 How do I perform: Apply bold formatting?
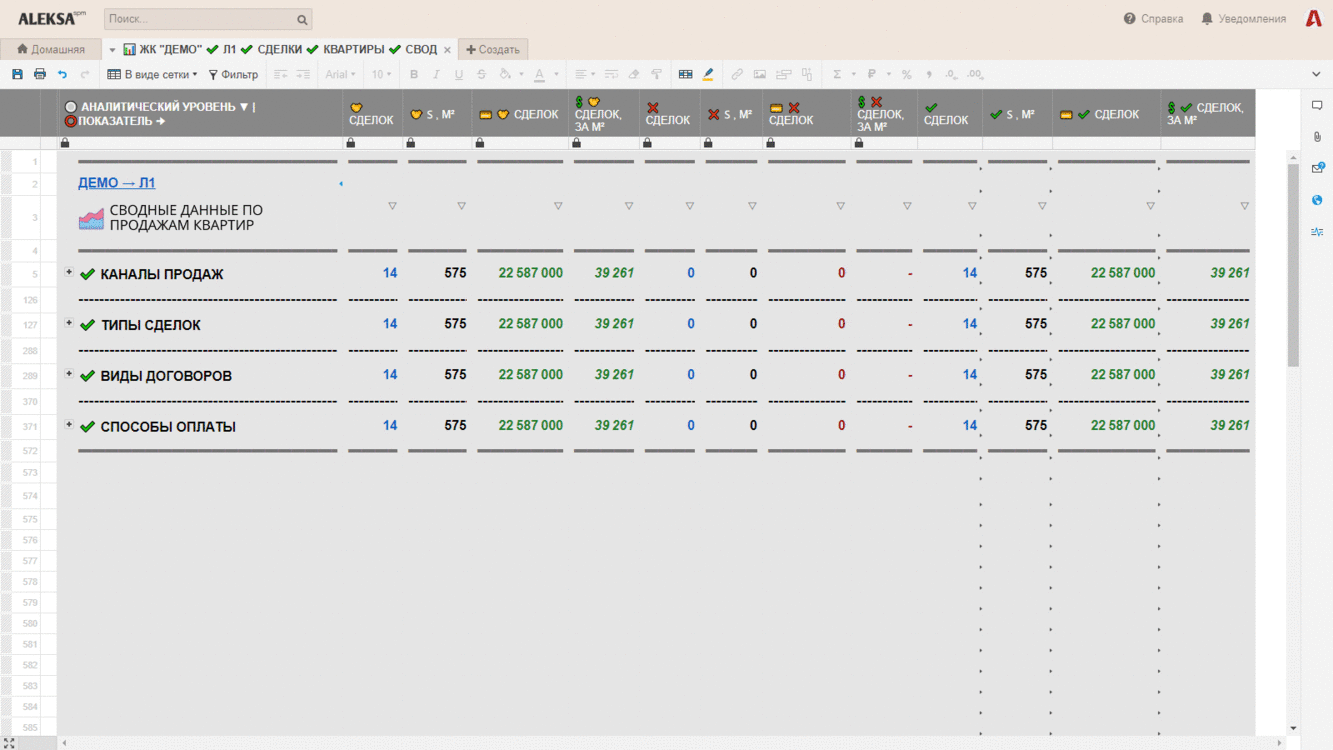click(x=414, y=74)
